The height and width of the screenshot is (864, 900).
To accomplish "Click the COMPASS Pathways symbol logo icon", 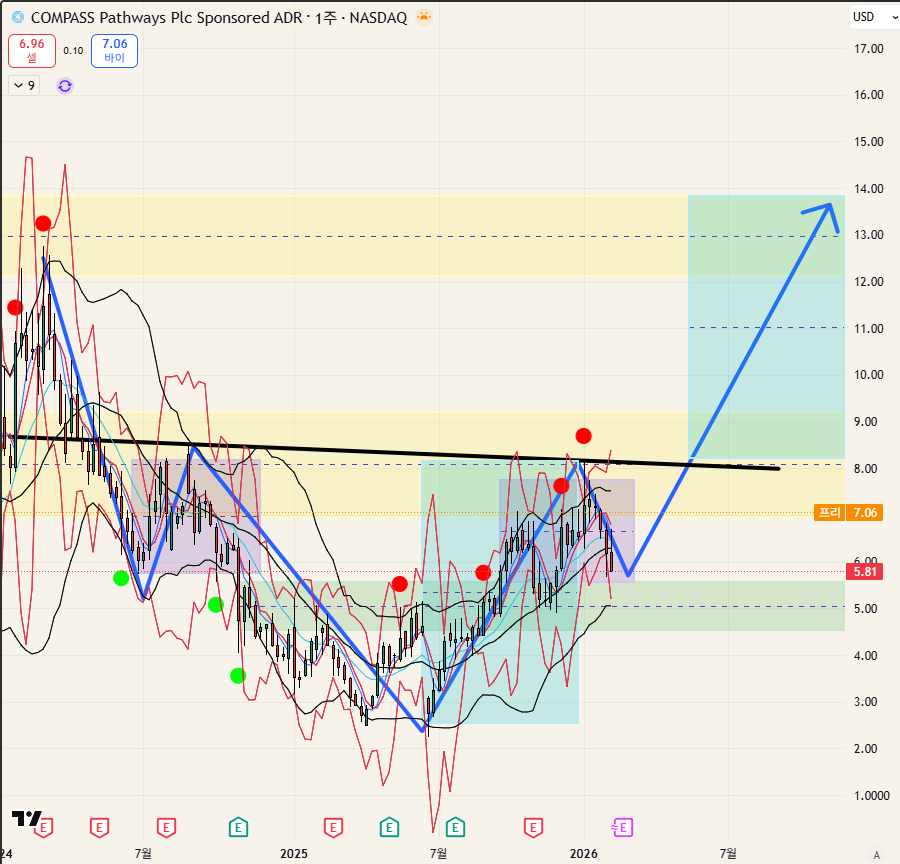I will [x=18, y=17].
